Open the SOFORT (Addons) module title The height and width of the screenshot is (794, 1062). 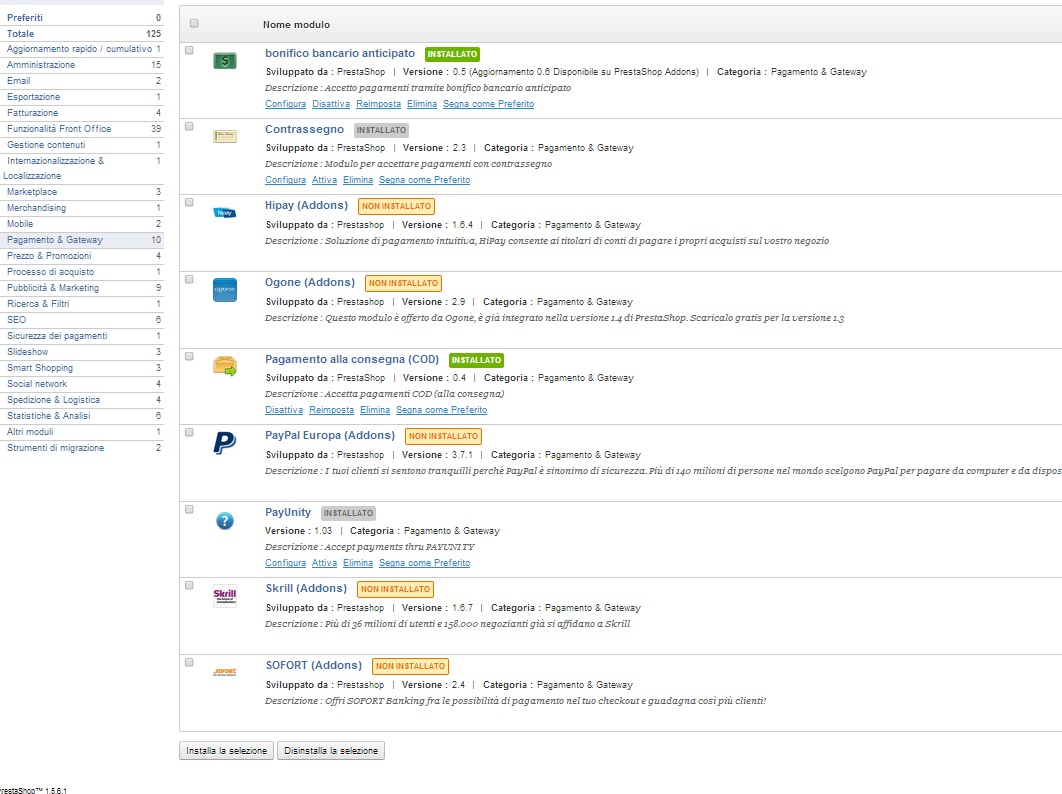click(x=314, y=665)
